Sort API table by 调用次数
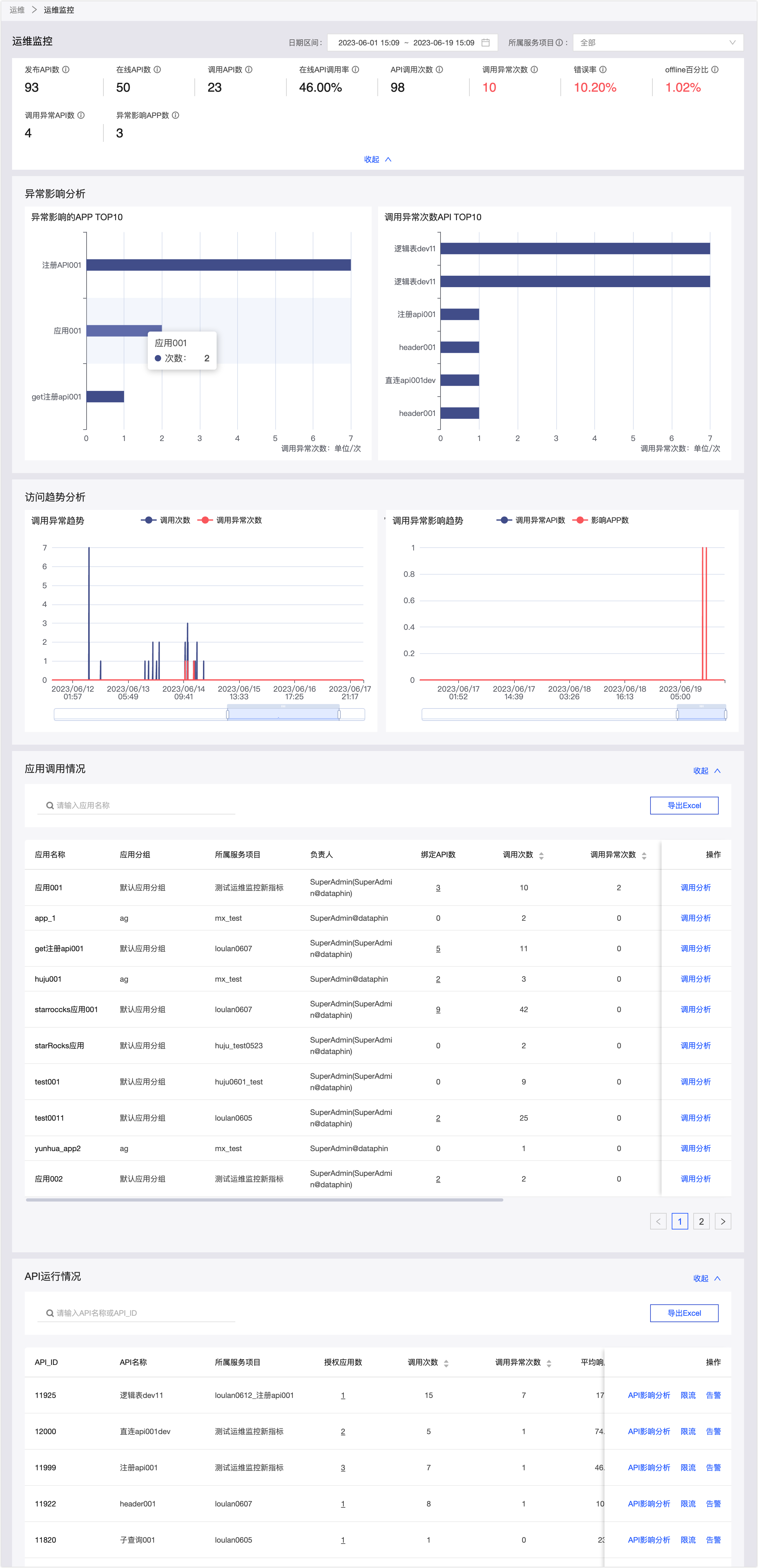This screenshot has height=1568, width=758. coord(446,1363)
